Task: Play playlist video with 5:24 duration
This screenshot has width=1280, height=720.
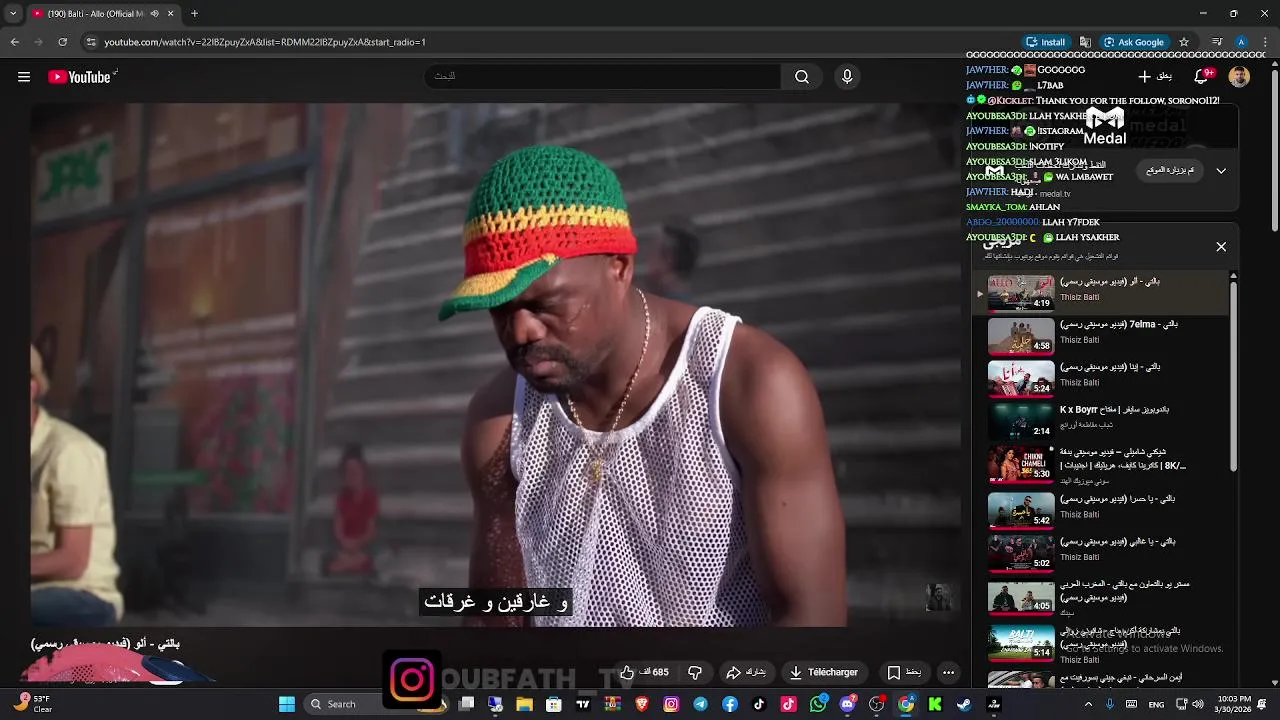Action: click(x=1021, y=378)
